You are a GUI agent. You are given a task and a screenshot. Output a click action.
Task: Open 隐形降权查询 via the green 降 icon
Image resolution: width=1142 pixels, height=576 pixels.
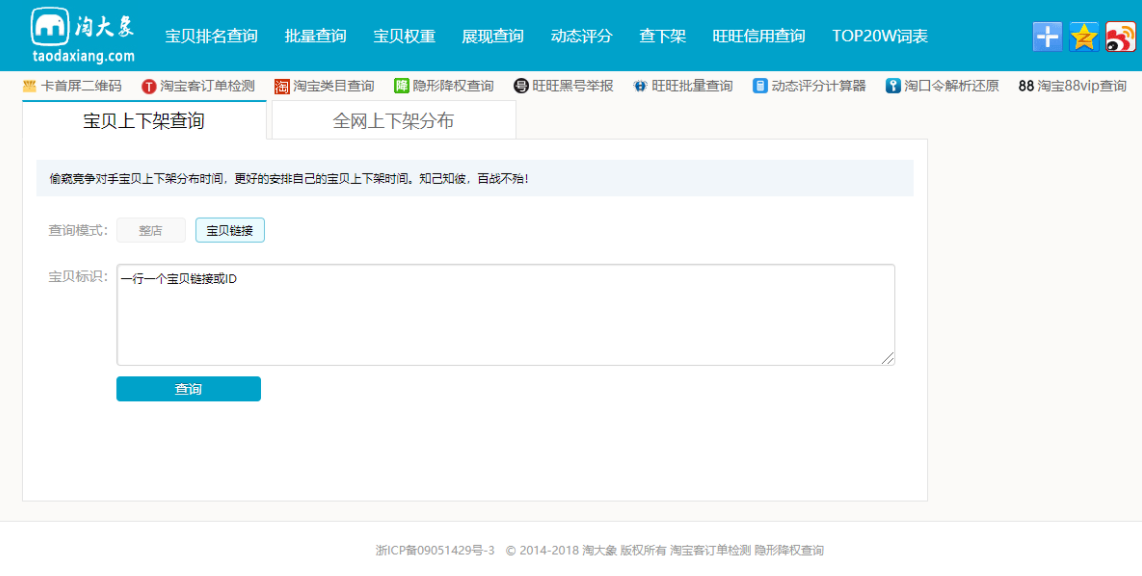tap(400, 85)
